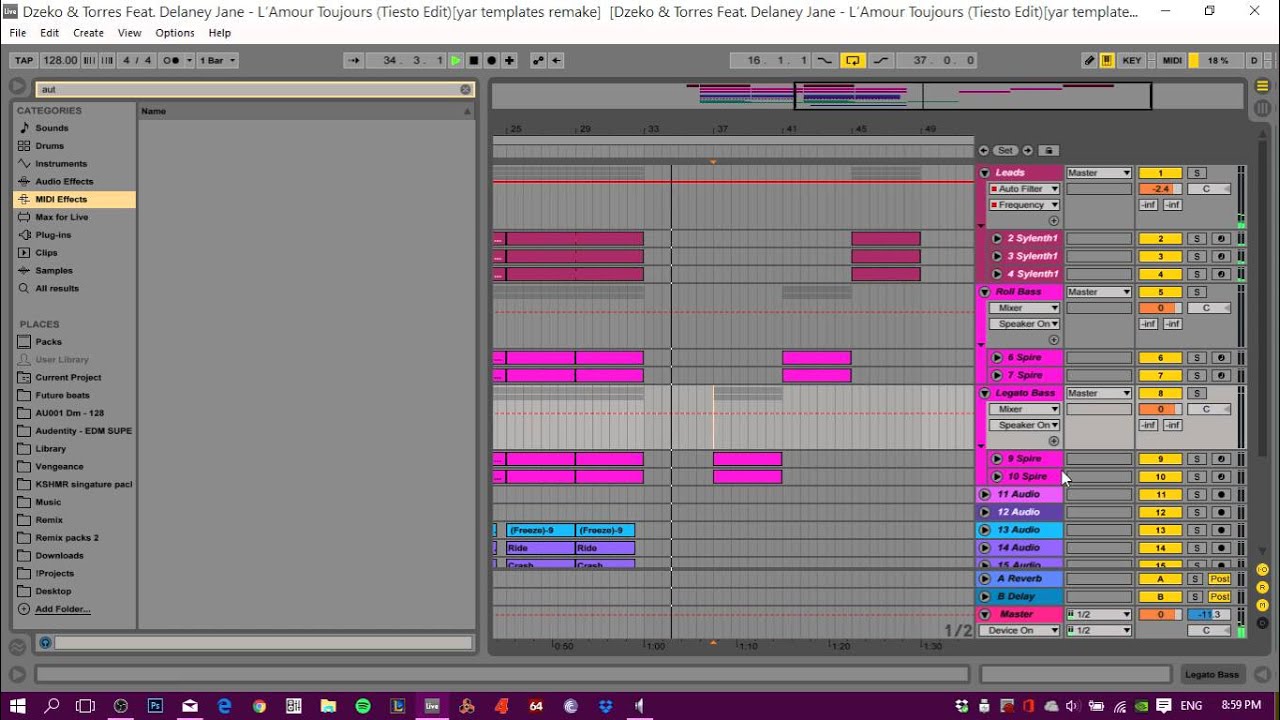The image size is (1280, 720).
Task: Adjust Leads volume -2.4 slider
Action: [1160, 189]
